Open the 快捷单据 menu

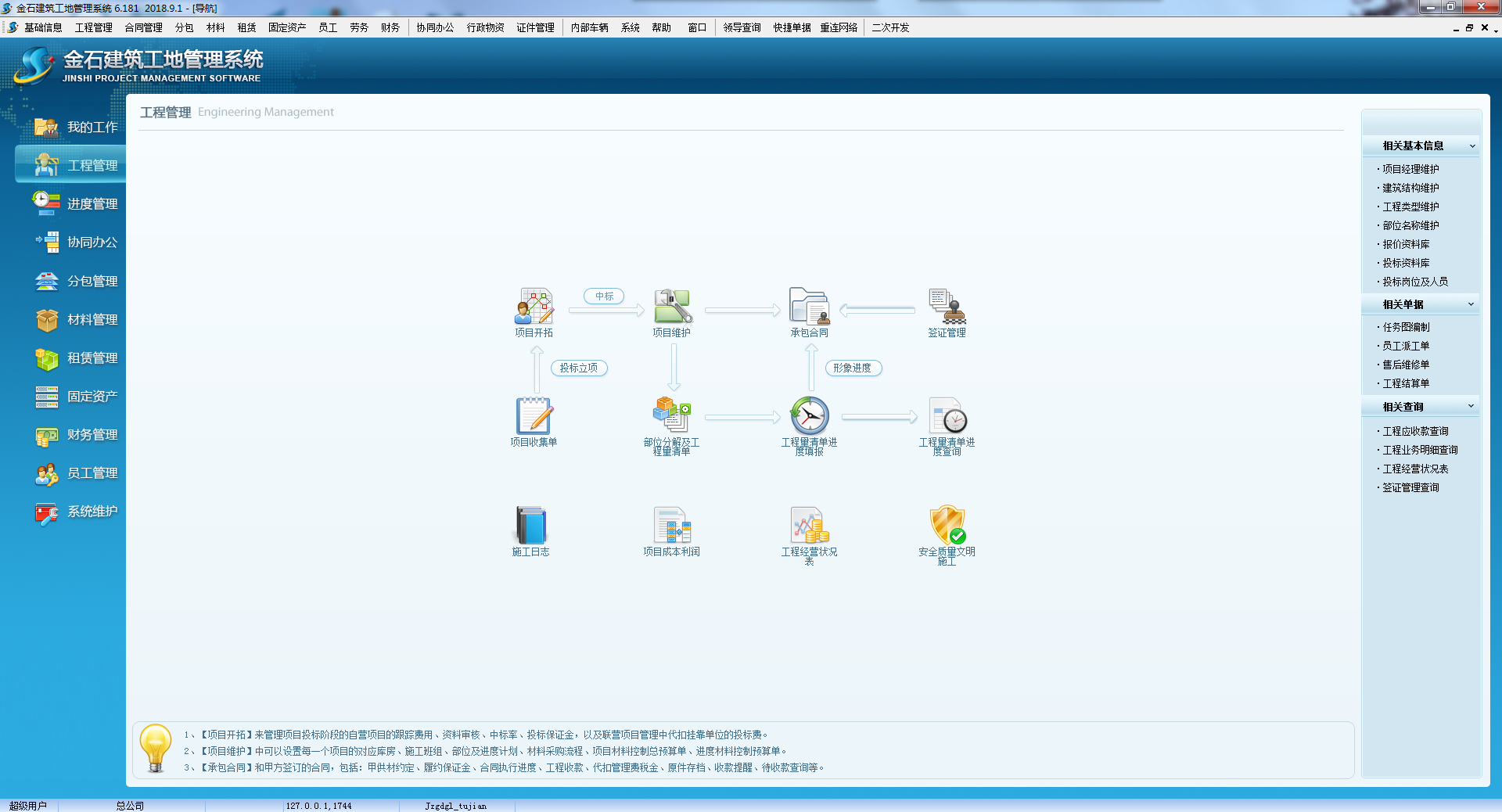point(792,27)
